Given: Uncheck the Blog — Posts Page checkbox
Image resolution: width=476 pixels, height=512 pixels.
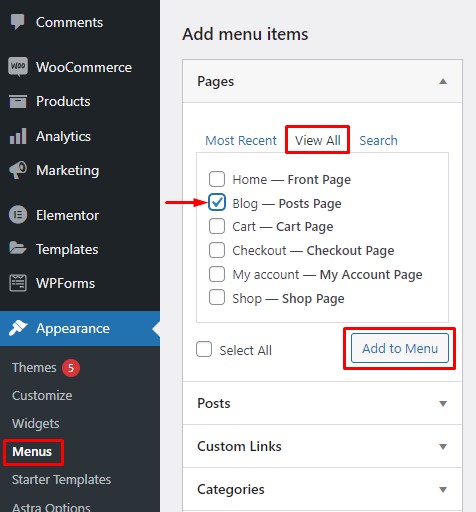Looking at the screenshot, I should coord(217,203).
